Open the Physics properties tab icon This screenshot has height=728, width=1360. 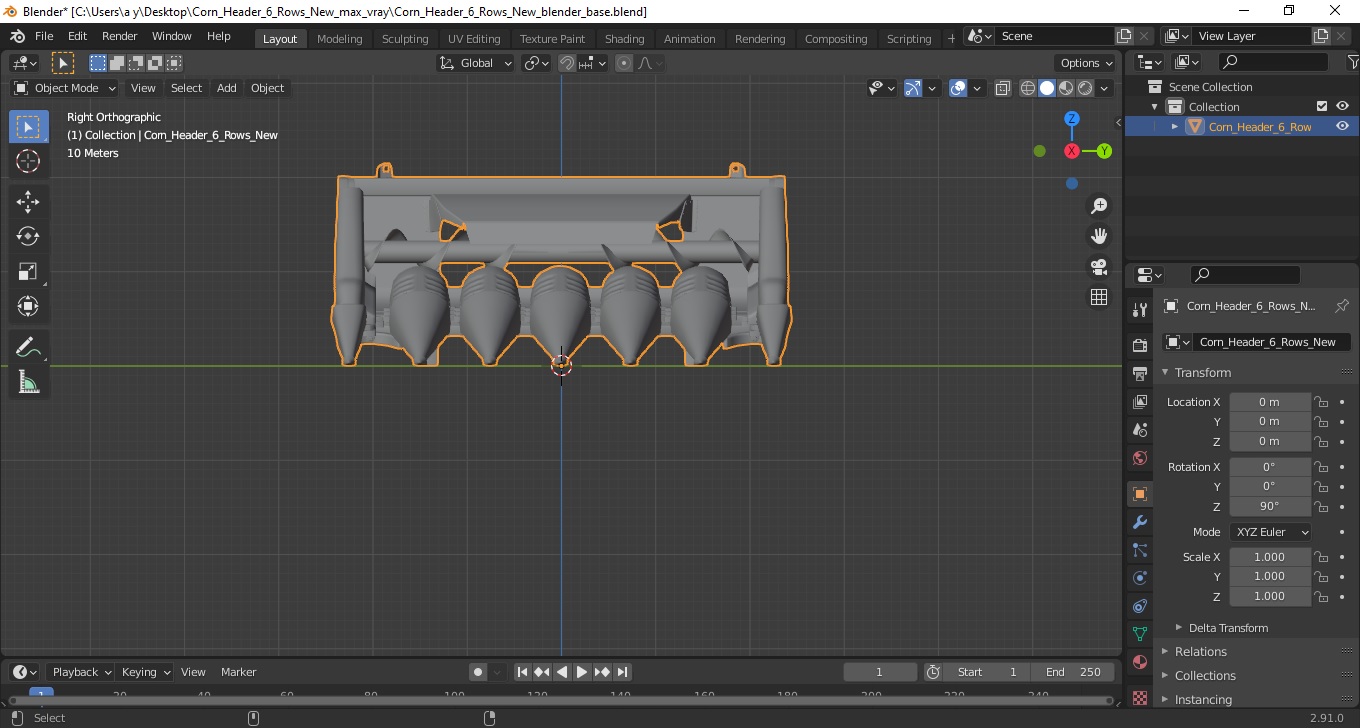pyautogui.click(x=1139, y=578)
